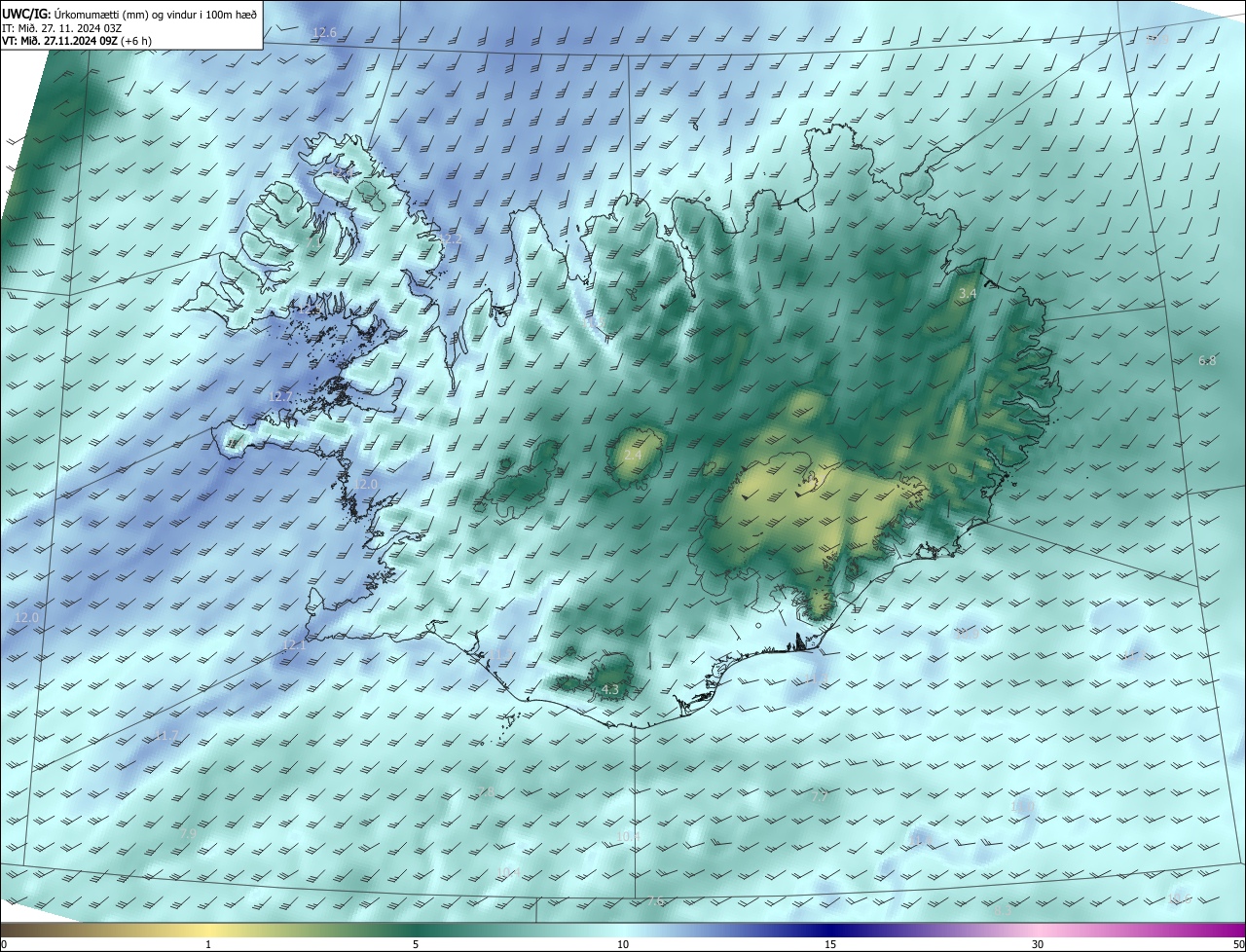Click the '12.7' value on the map
1246x952 pixels.
280,396
